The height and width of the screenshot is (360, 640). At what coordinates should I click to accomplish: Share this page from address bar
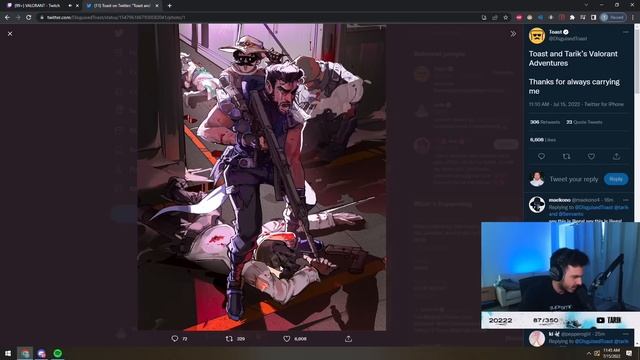click(495, 18)
